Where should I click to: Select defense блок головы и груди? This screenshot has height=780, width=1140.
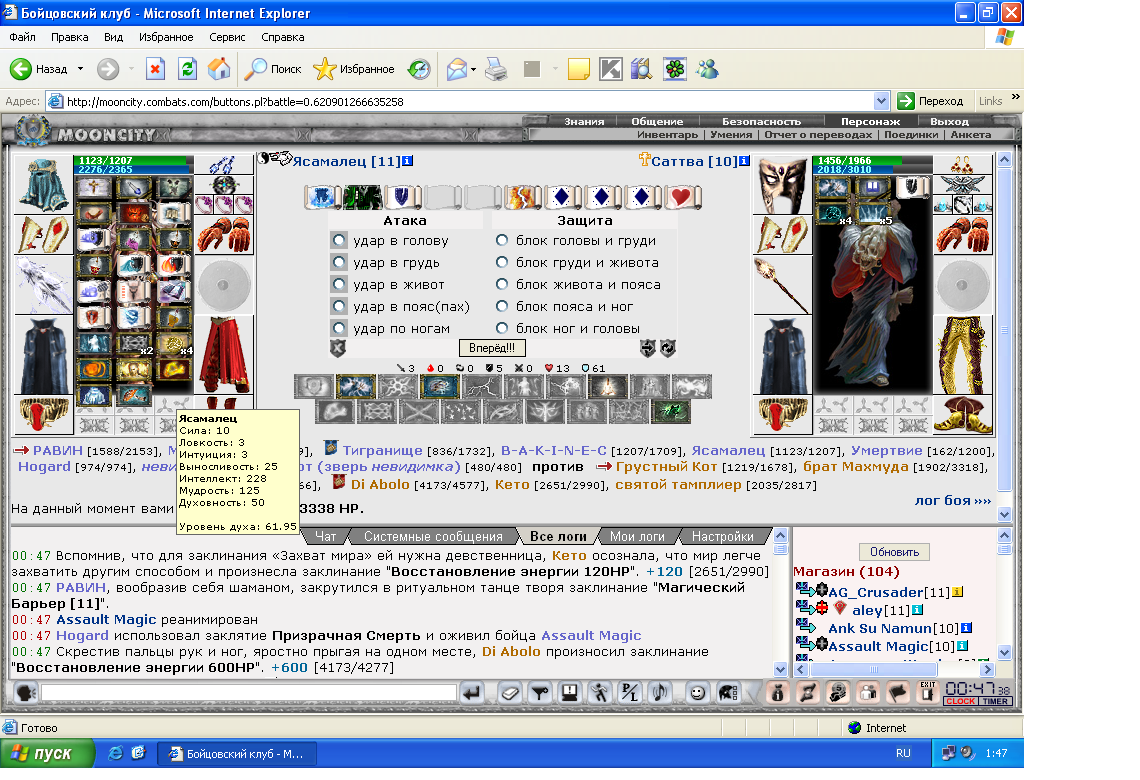502,240
